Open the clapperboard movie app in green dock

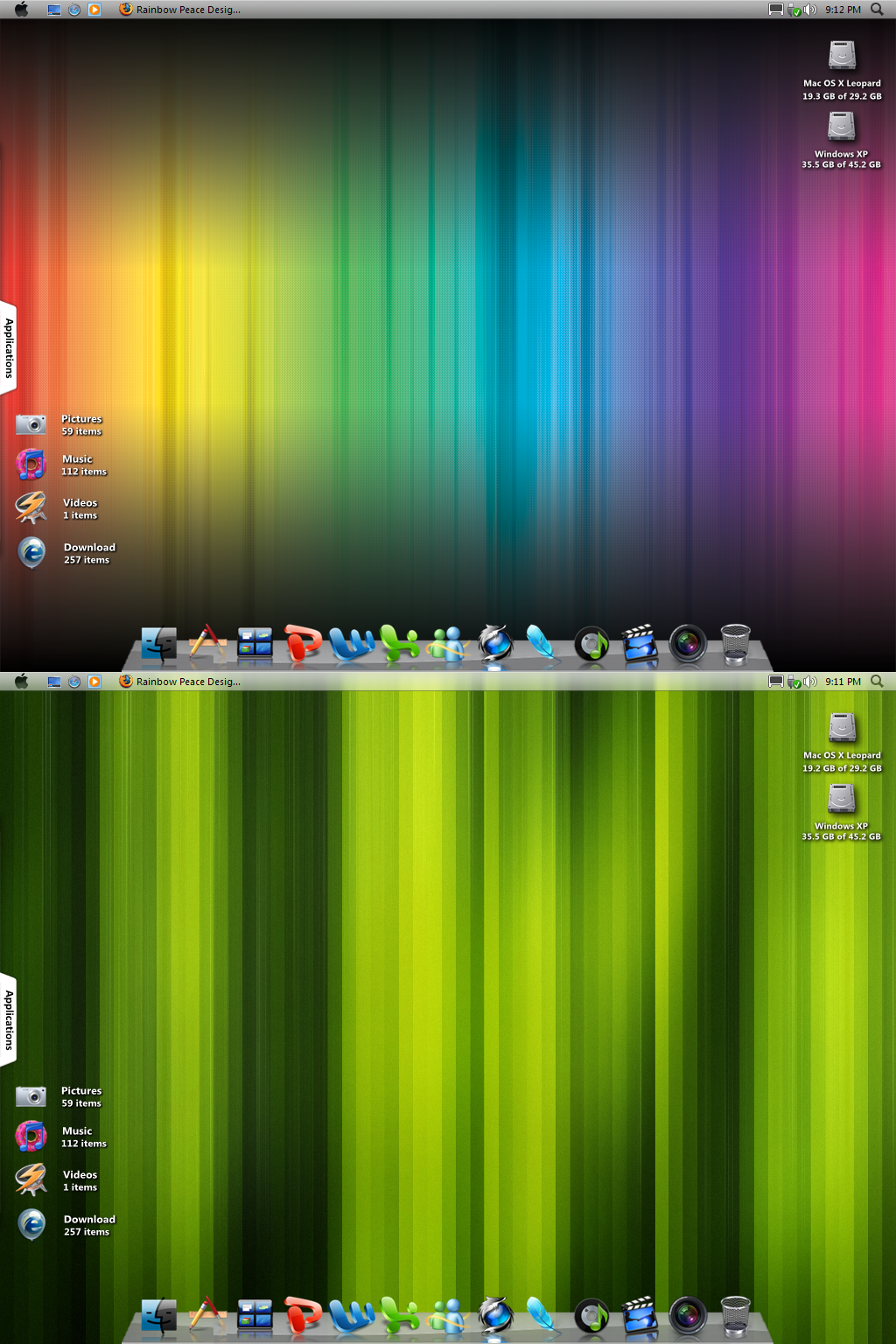(640, 1316)
